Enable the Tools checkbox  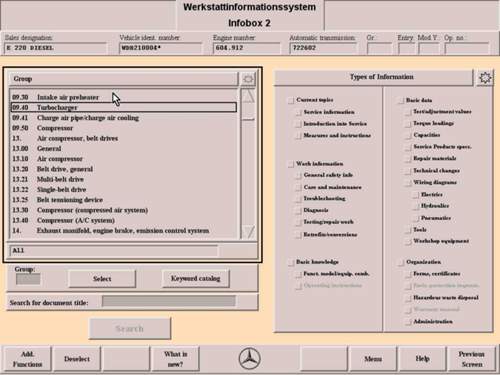408,230
